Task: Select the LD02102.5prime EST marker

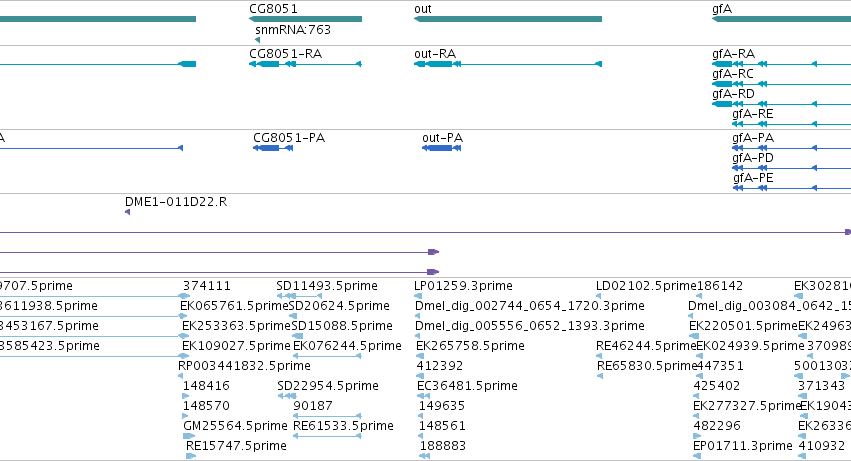Action: (599, 296)
